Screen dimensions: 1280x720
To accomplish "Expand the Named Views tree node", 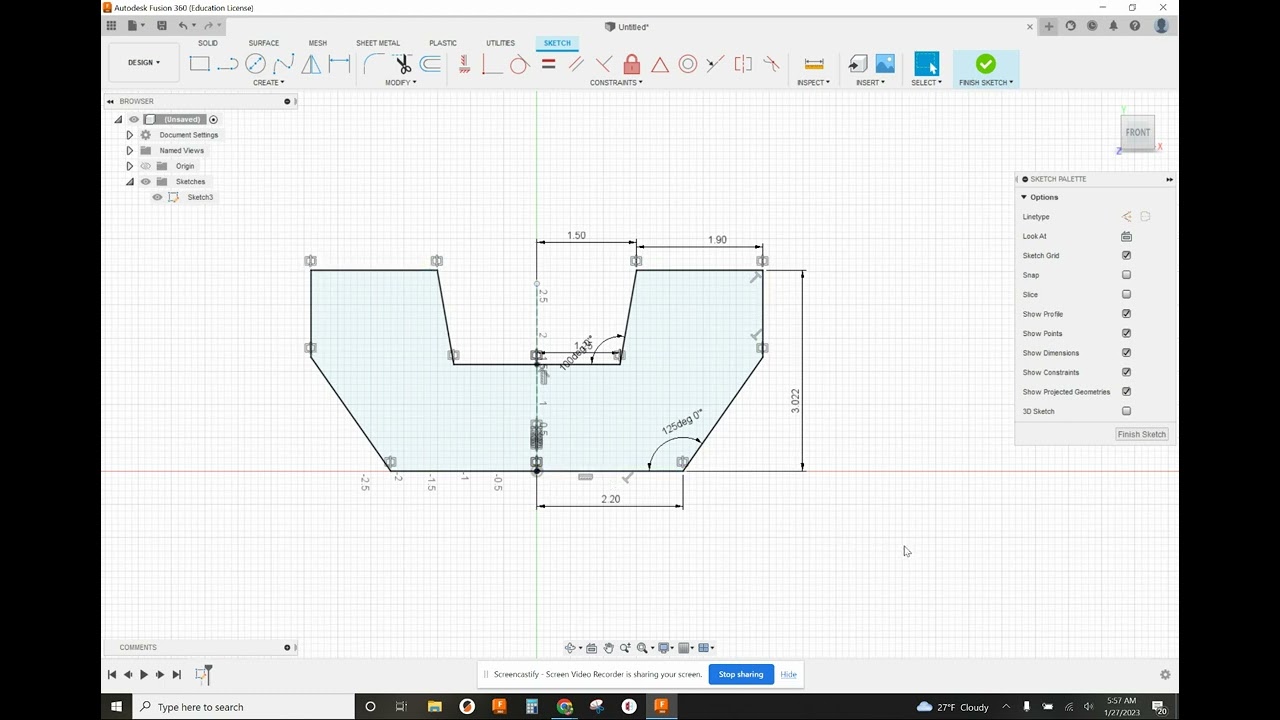I will (129, 150).
